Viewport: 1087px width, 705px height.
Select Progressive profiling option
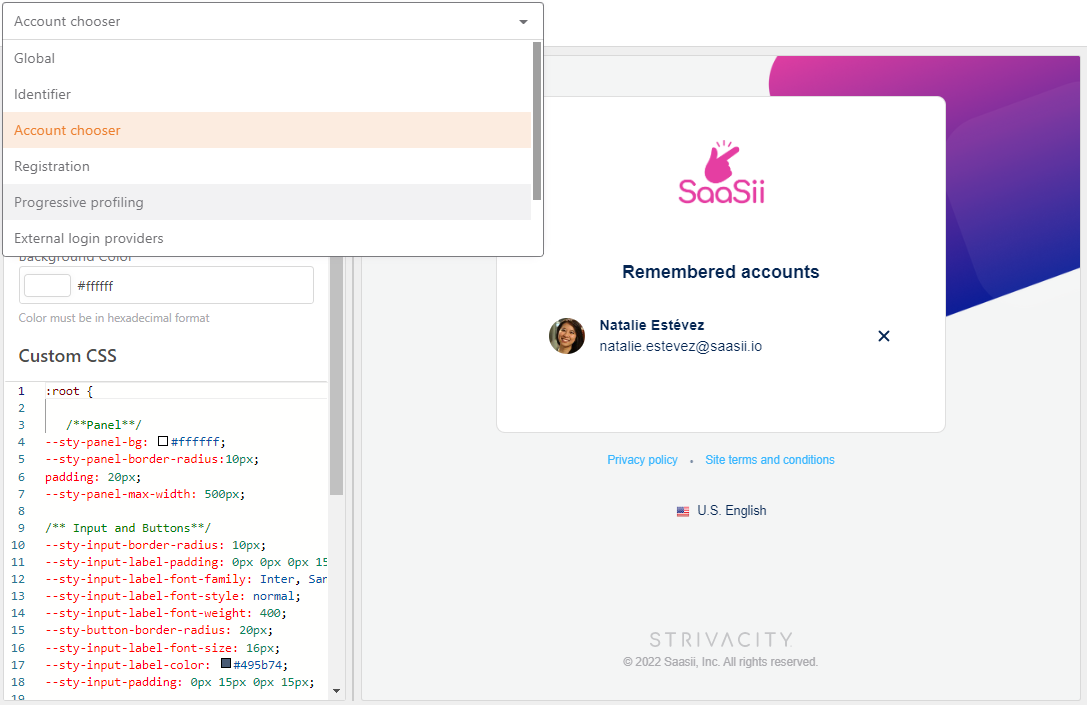[267, 202]
